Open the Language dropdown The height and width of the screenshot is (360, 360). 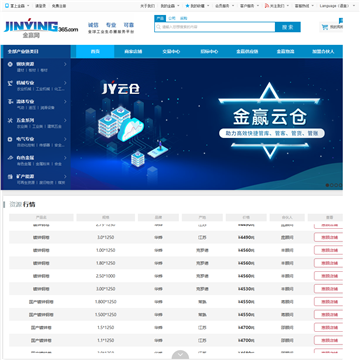[336, 6]
